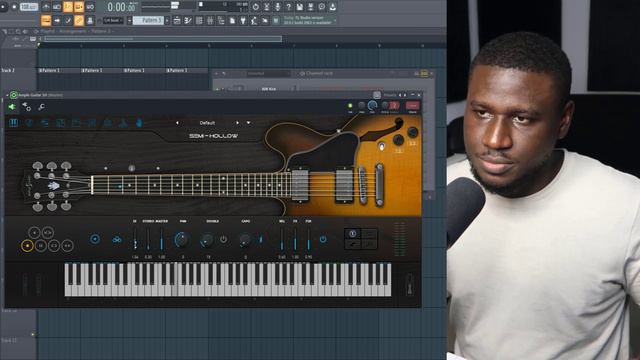Open the plugin routing nodes icon
This screenshot has height=360, width=640.
27,107
